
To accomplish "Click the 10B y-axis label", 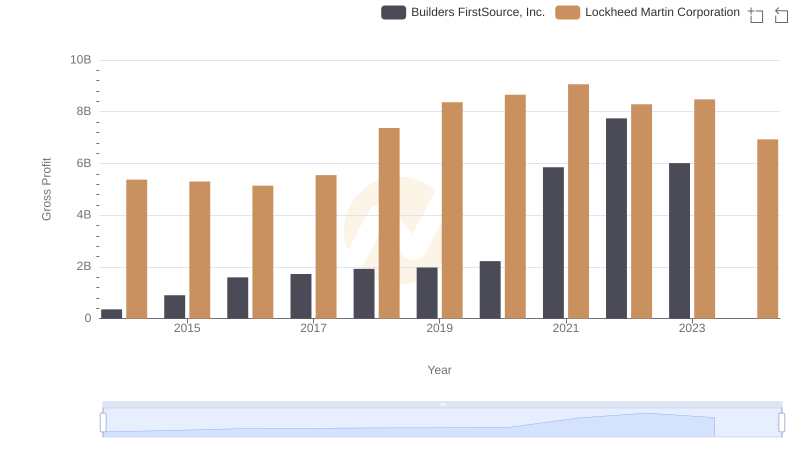I will 81,60.
